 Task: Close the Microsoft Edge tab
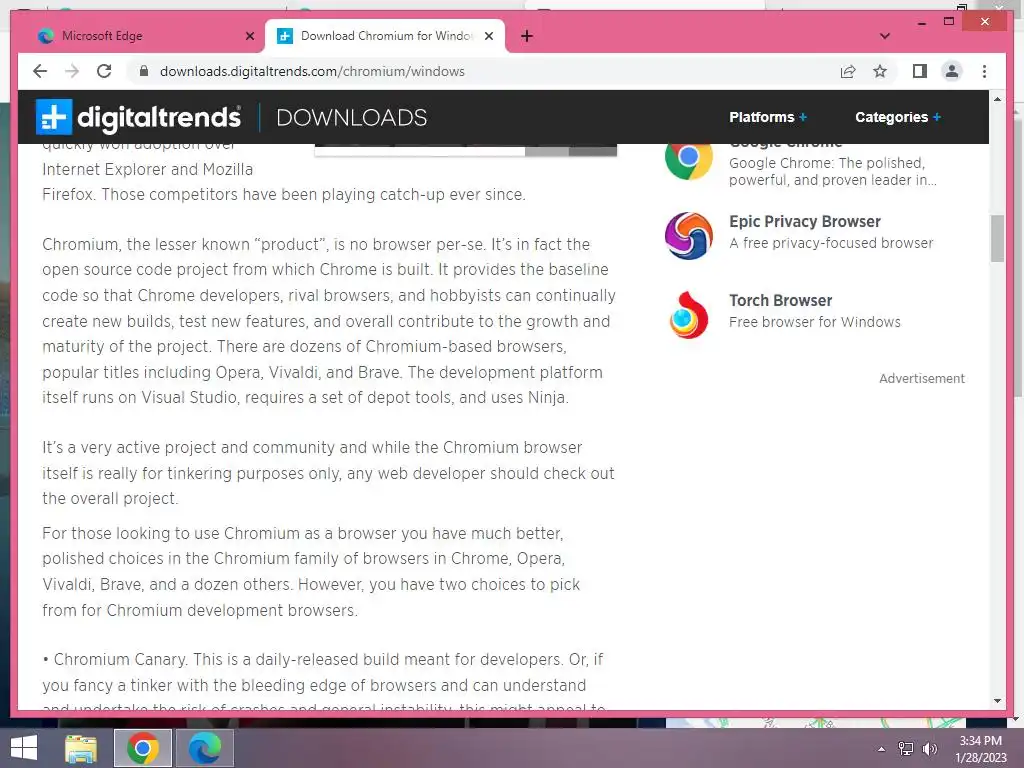pos(249,36)
